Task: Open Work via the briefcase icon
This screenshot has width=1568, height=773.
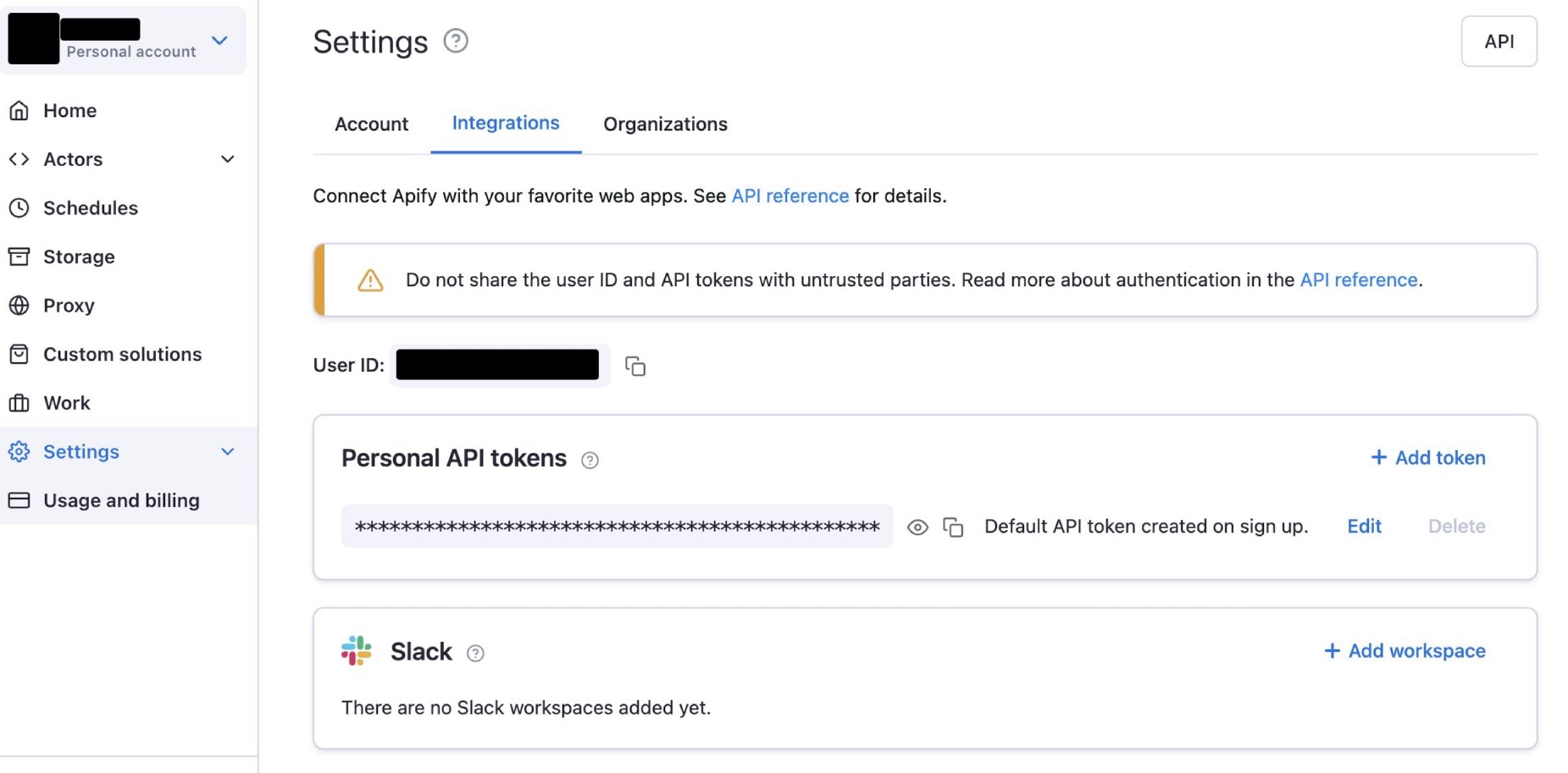Action: click(x=19, y=403)
